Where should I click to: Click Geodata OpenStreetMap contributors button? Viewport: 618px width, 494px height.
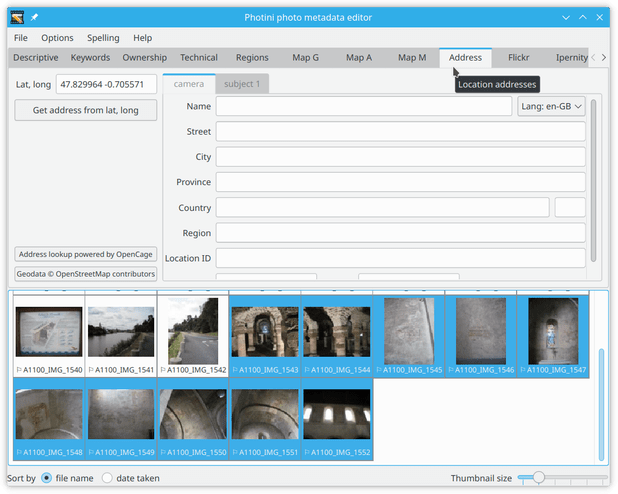click(x=86, y=274)
